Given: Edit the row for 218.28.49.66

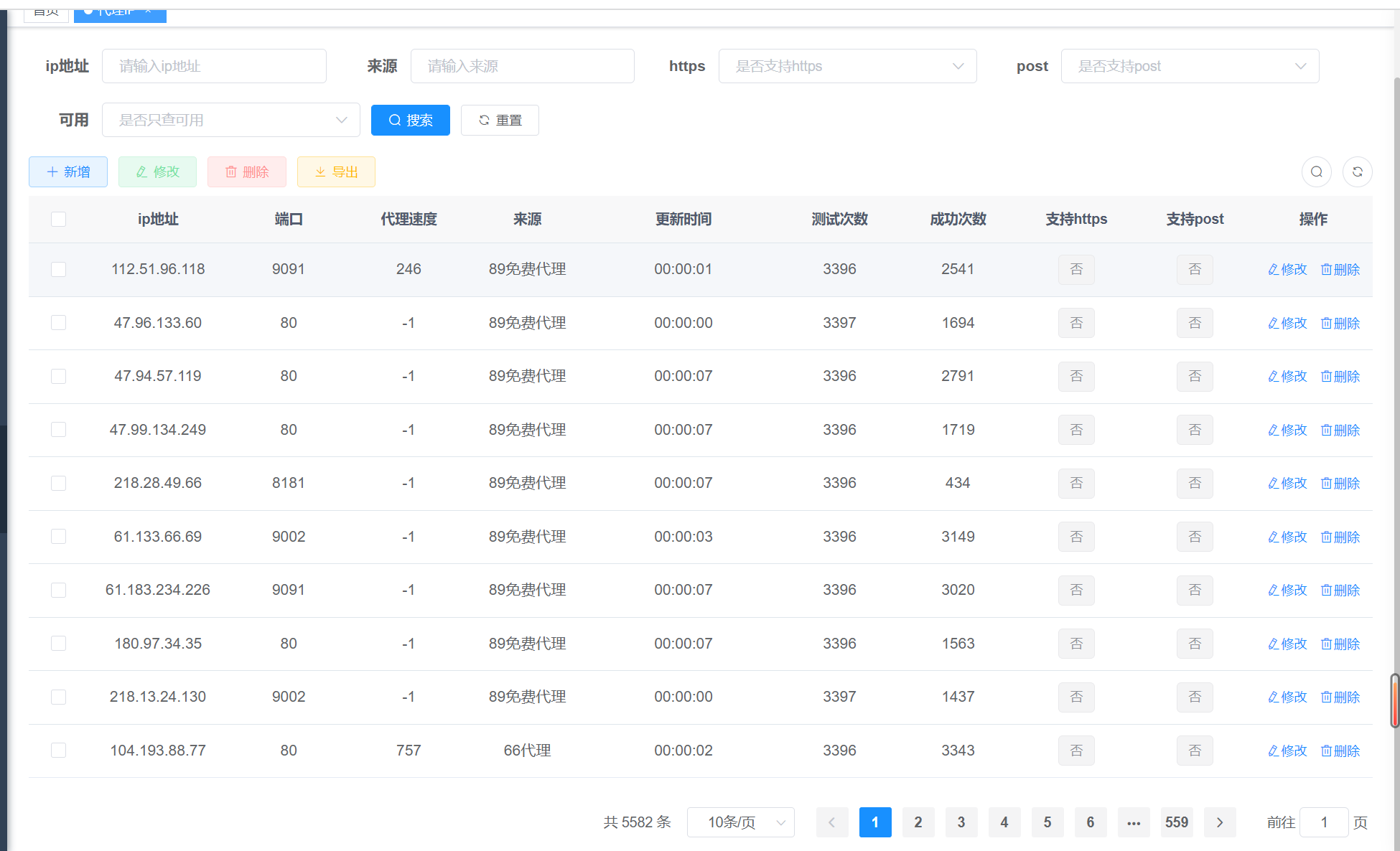Looking at the screenshot, I should pos(1287,483).
